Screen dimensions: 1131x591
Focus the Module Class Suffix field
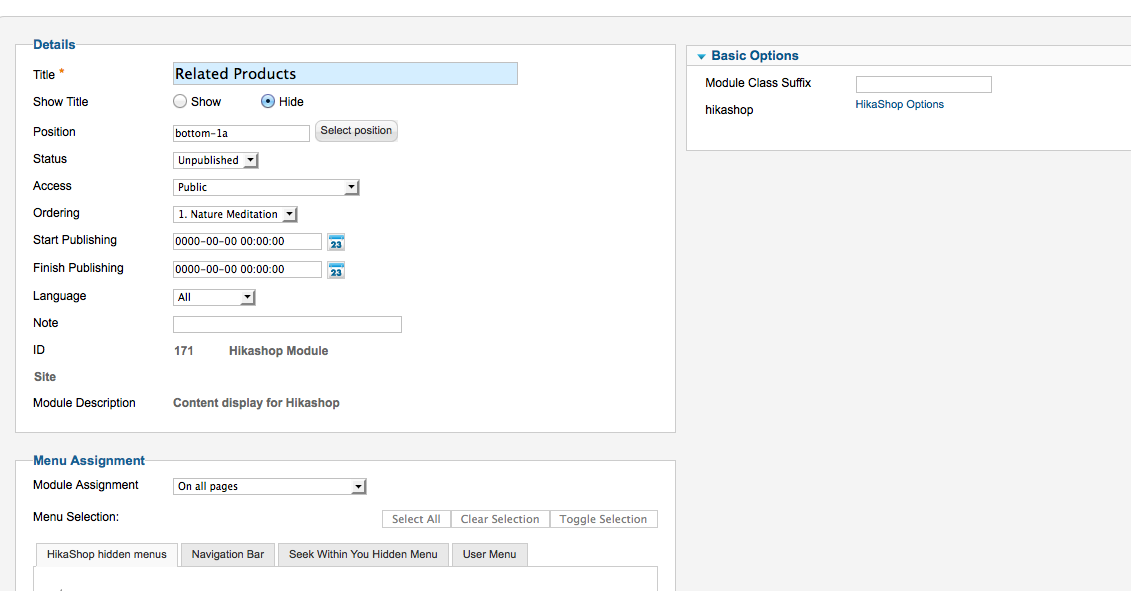tap(923, 84)
